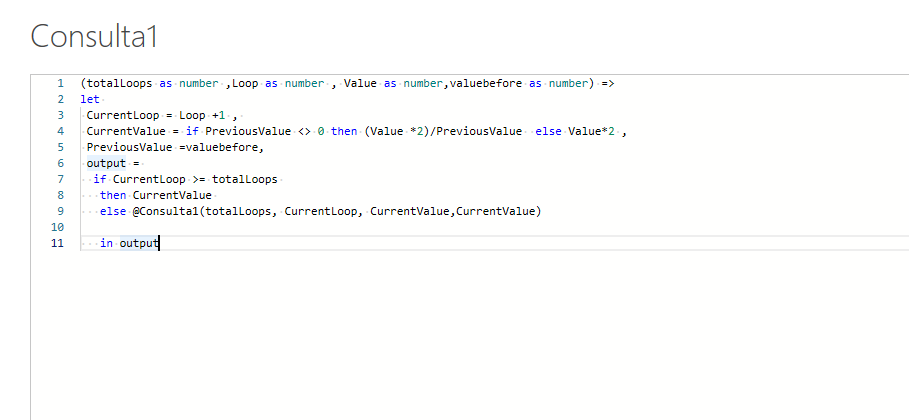Select line number 8 in the gutter
This screenshot has width=909, height=420.
60,195
